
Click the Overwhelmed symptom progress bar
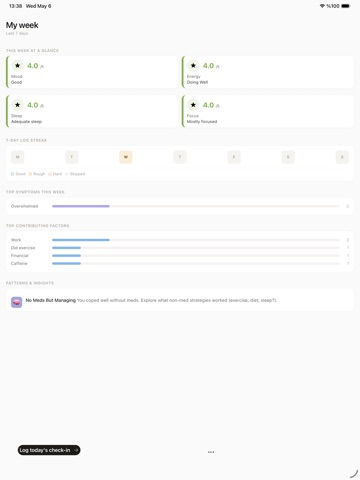(x=196, y=206)
